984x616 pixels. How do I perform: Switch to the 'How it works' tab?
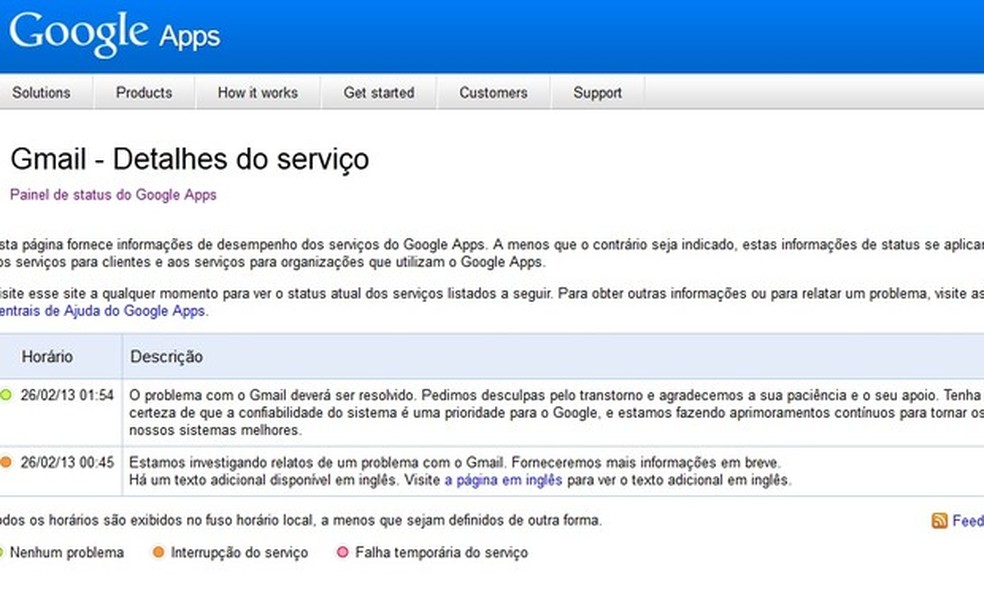[257, 92]
